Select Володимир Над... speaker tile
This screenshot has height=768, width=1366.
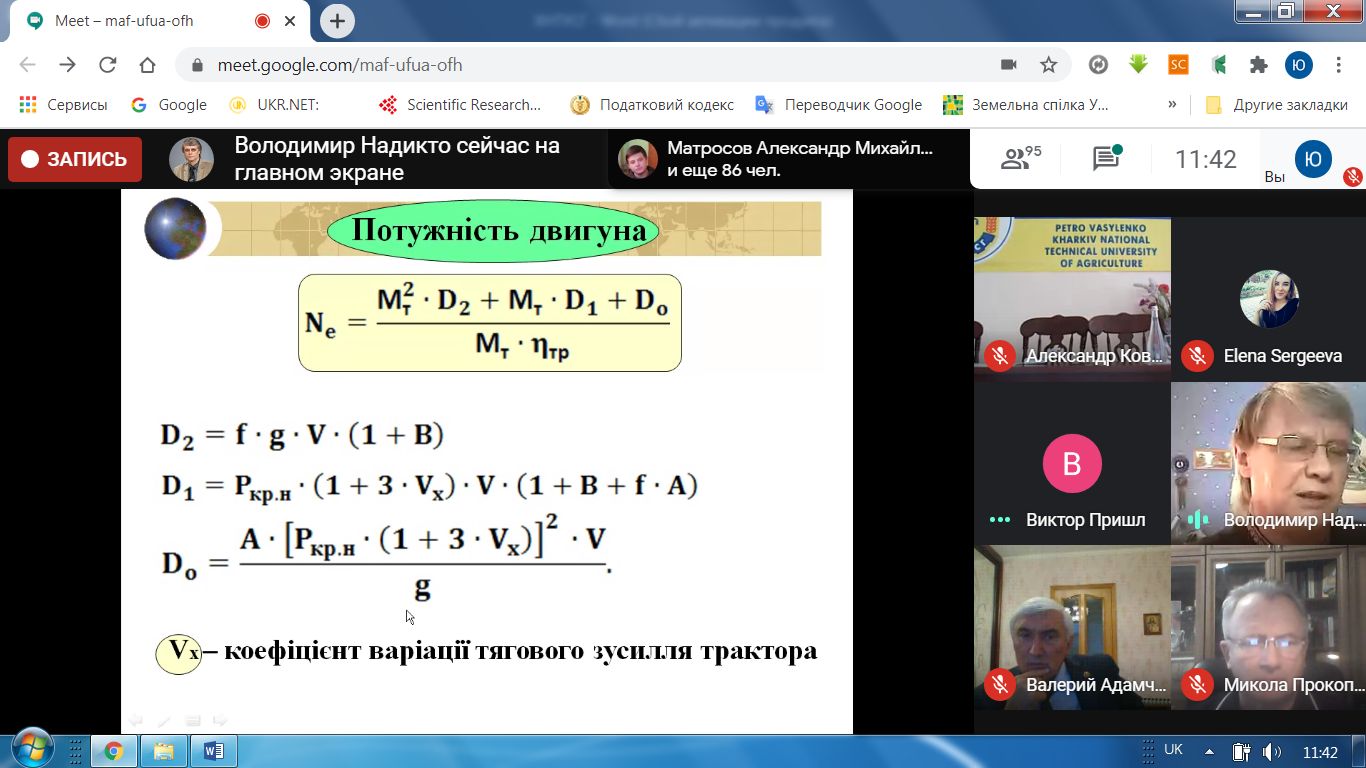(x=1268, y=463)
